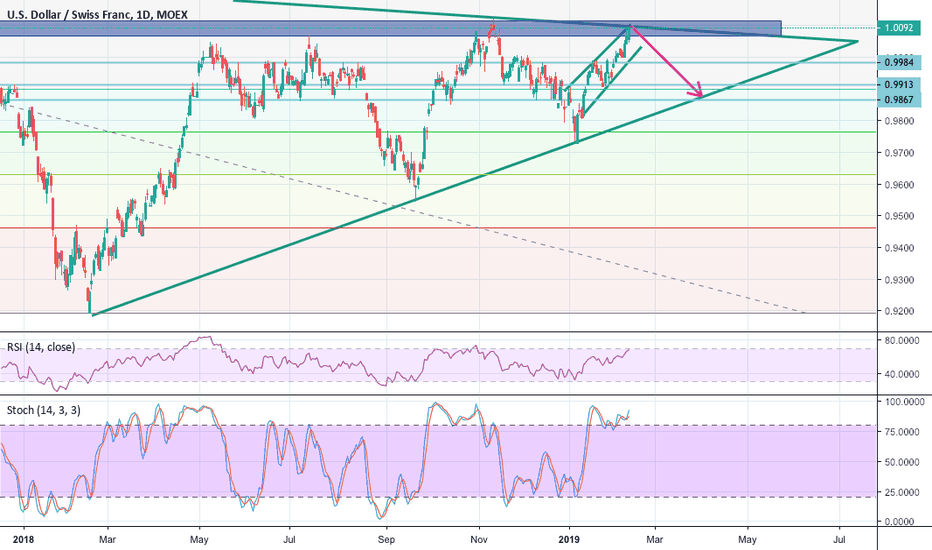Click the Nov label on the time axis
This screenshot has height=550, width=932.
(478, 540)
